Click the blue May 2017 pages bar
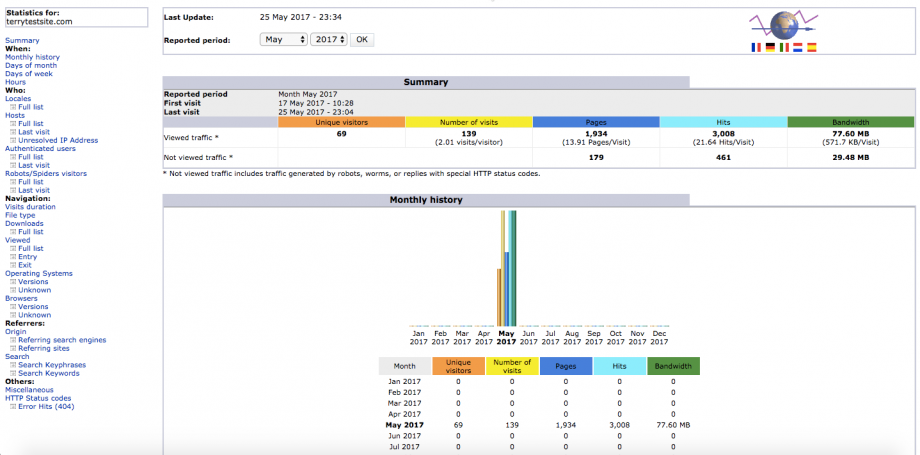920x455 pixels. click(507, 289)
